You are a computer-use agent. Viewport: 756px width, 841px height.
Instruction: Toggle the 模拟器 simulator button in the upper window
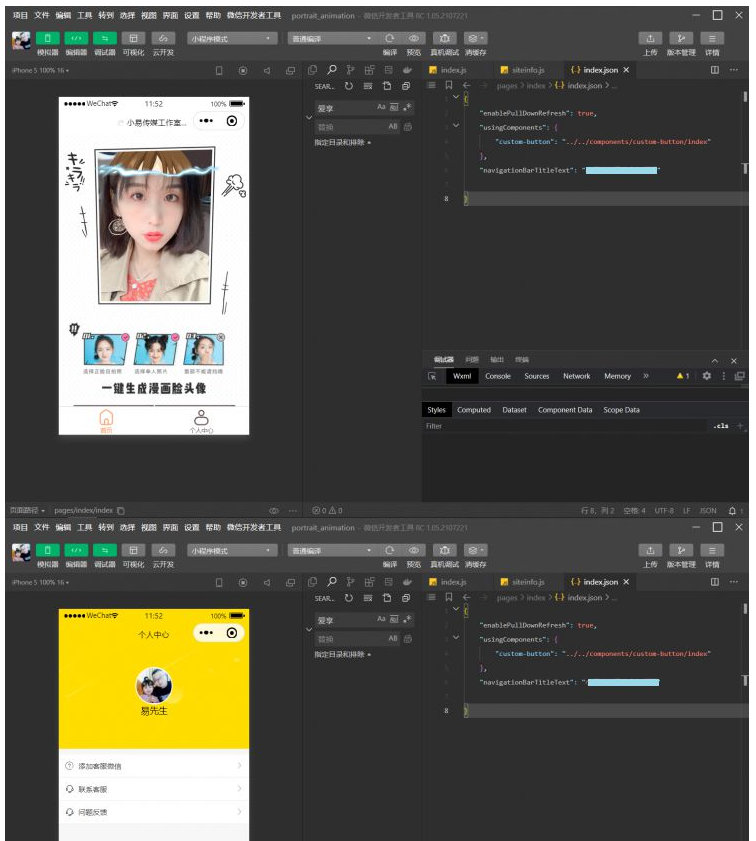(47, 38)
